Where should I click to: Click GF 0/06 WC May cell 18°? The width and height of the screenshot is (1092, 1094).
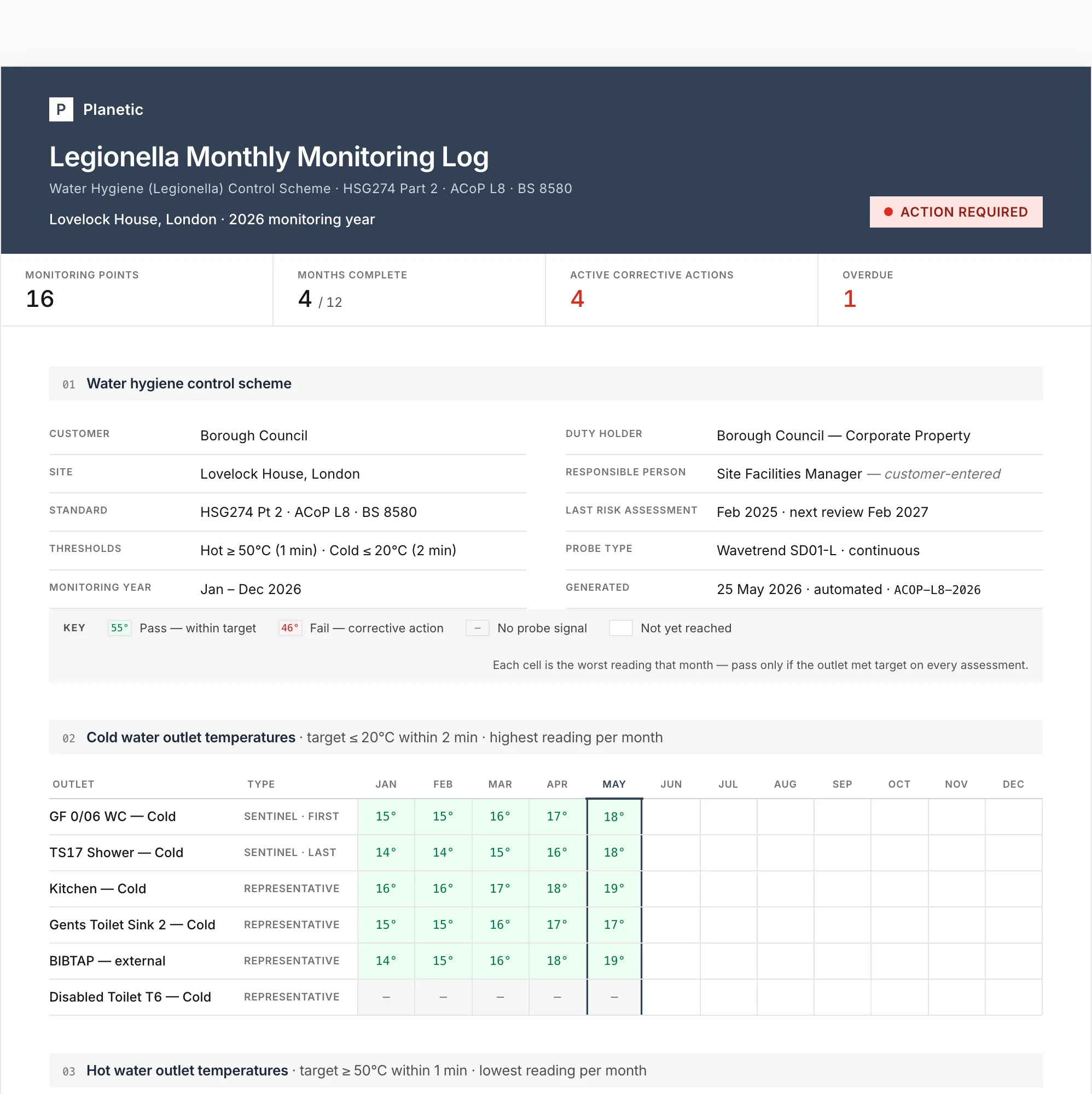[x=614, y=817]
